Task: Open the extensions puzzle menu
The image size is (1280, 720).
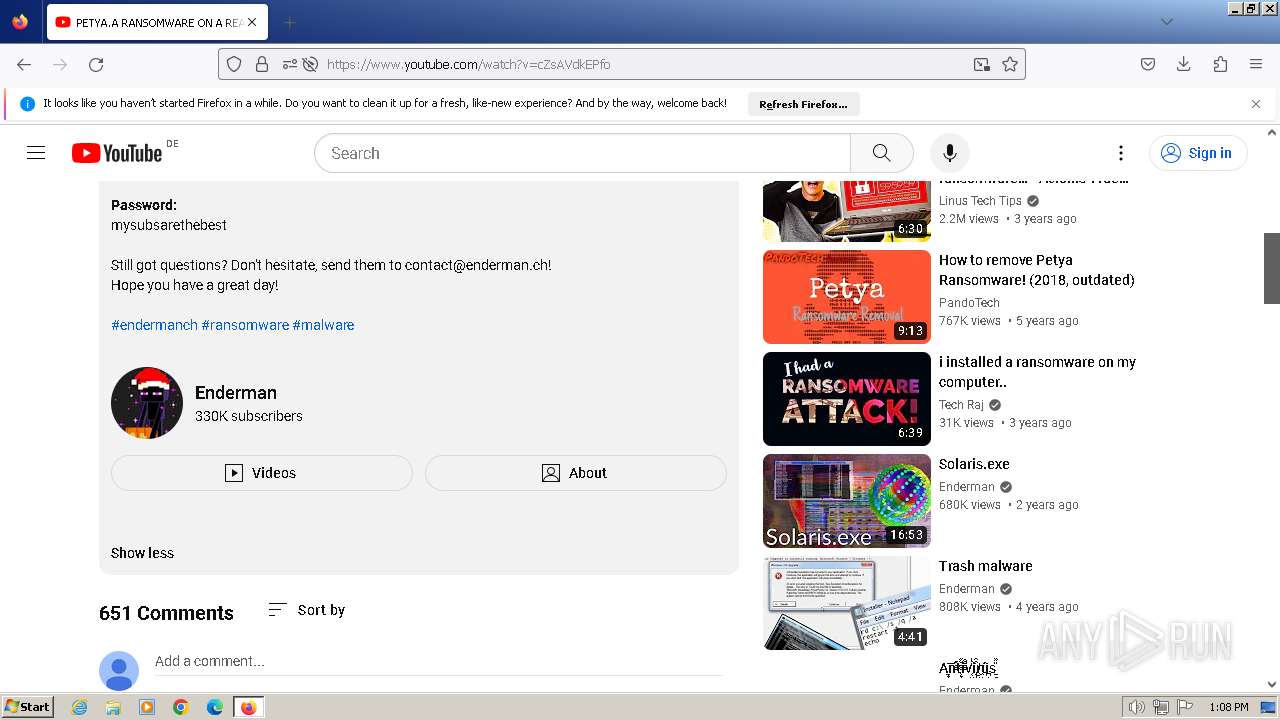Action: 1220,64
